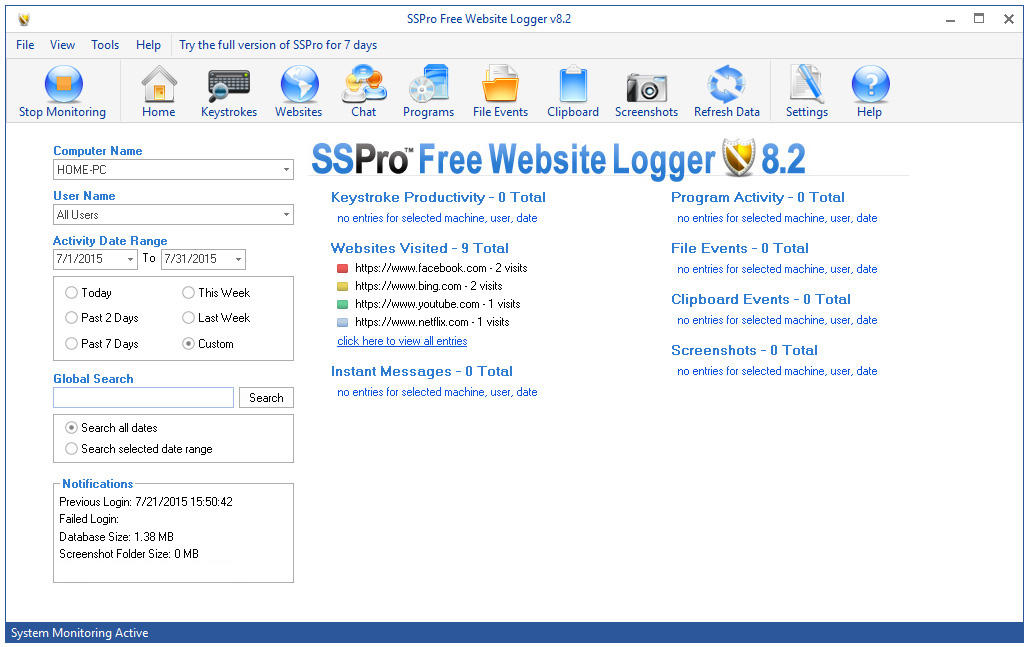Viewport: 1029px width, 647px height.
Task: Select the Last Week radio button
Action: point(188,318)
